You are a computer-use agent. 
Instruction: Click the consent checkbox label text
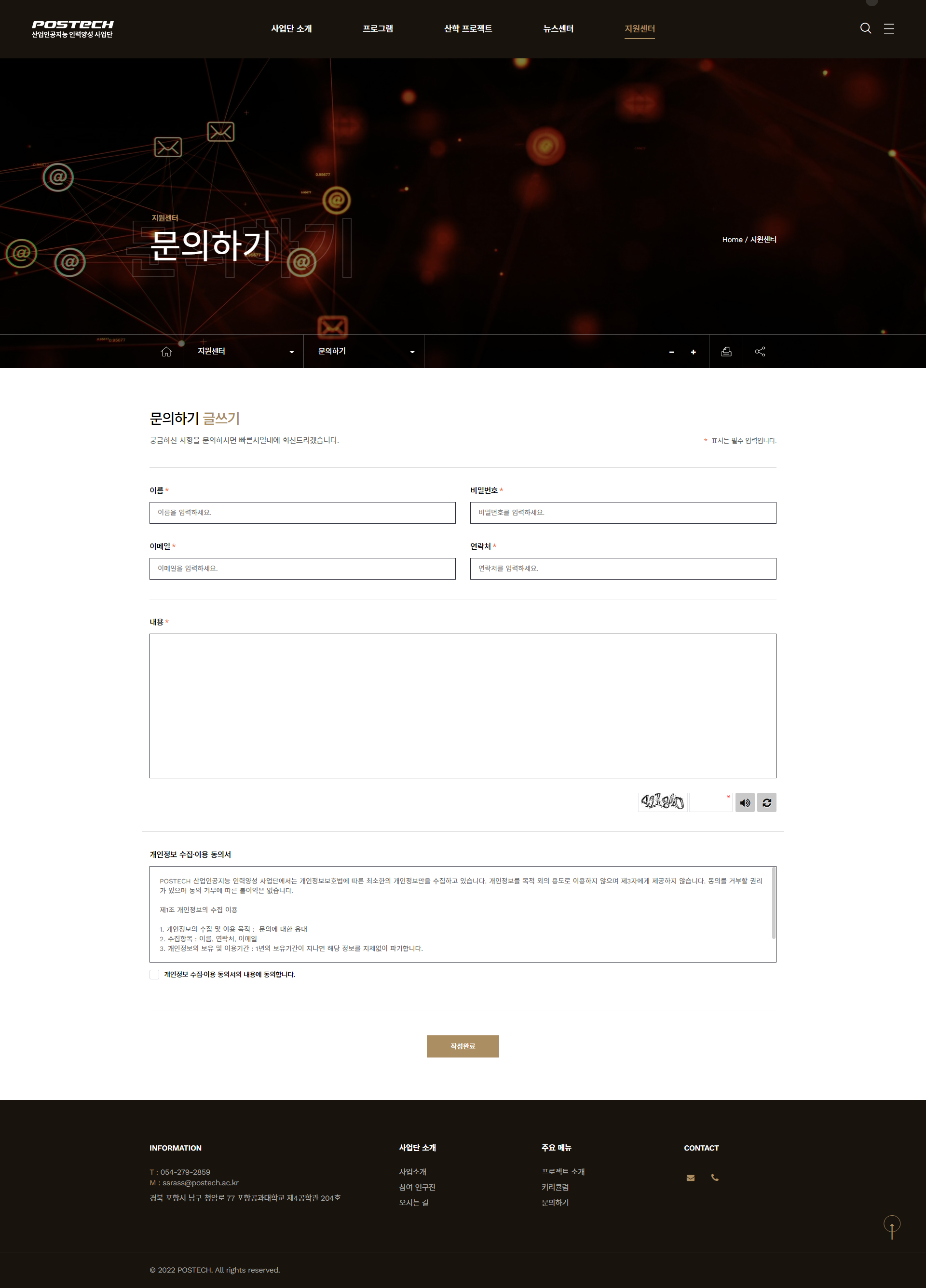[230, 975]
